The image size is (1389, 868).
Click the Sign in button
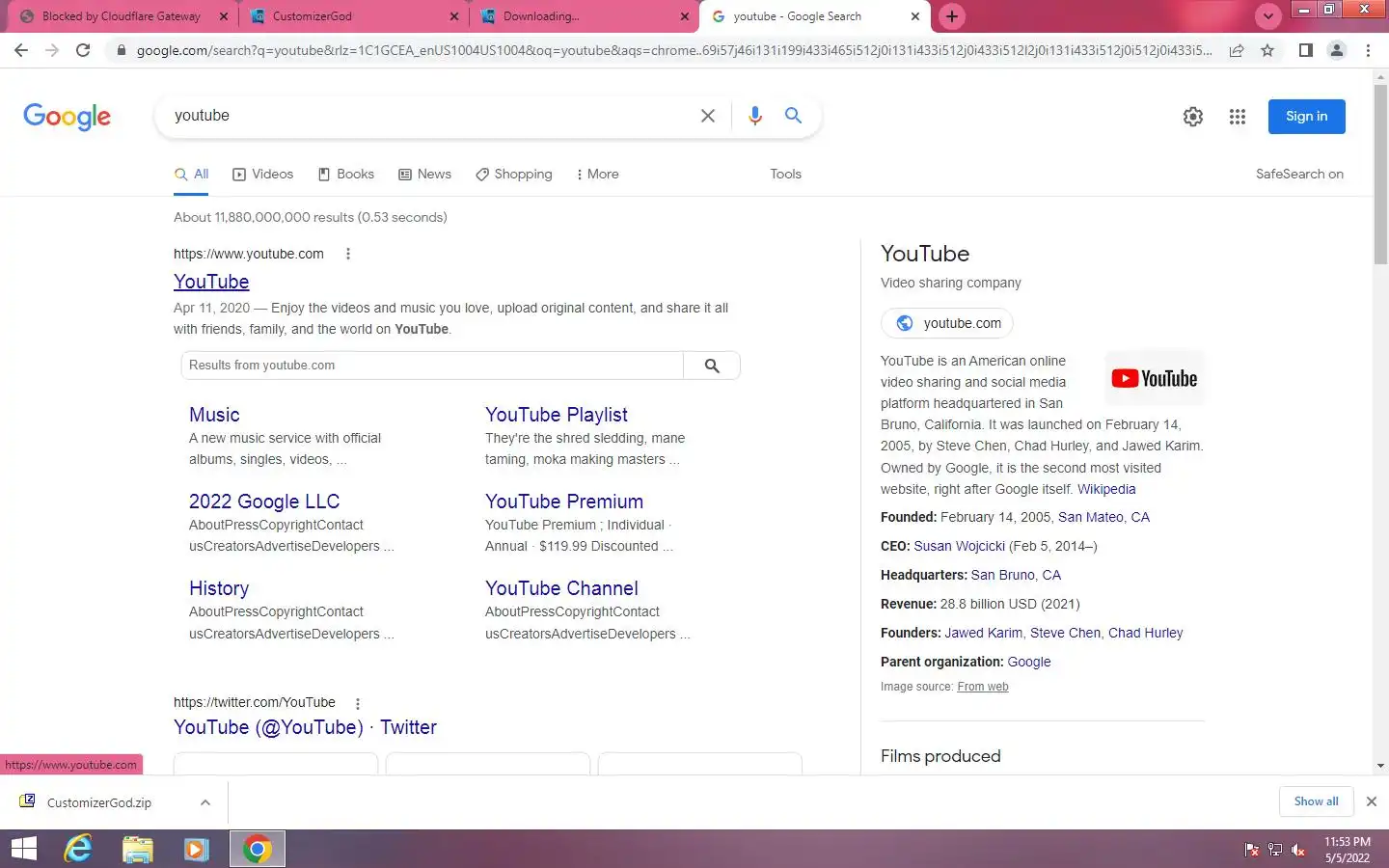click(1307, 117)
